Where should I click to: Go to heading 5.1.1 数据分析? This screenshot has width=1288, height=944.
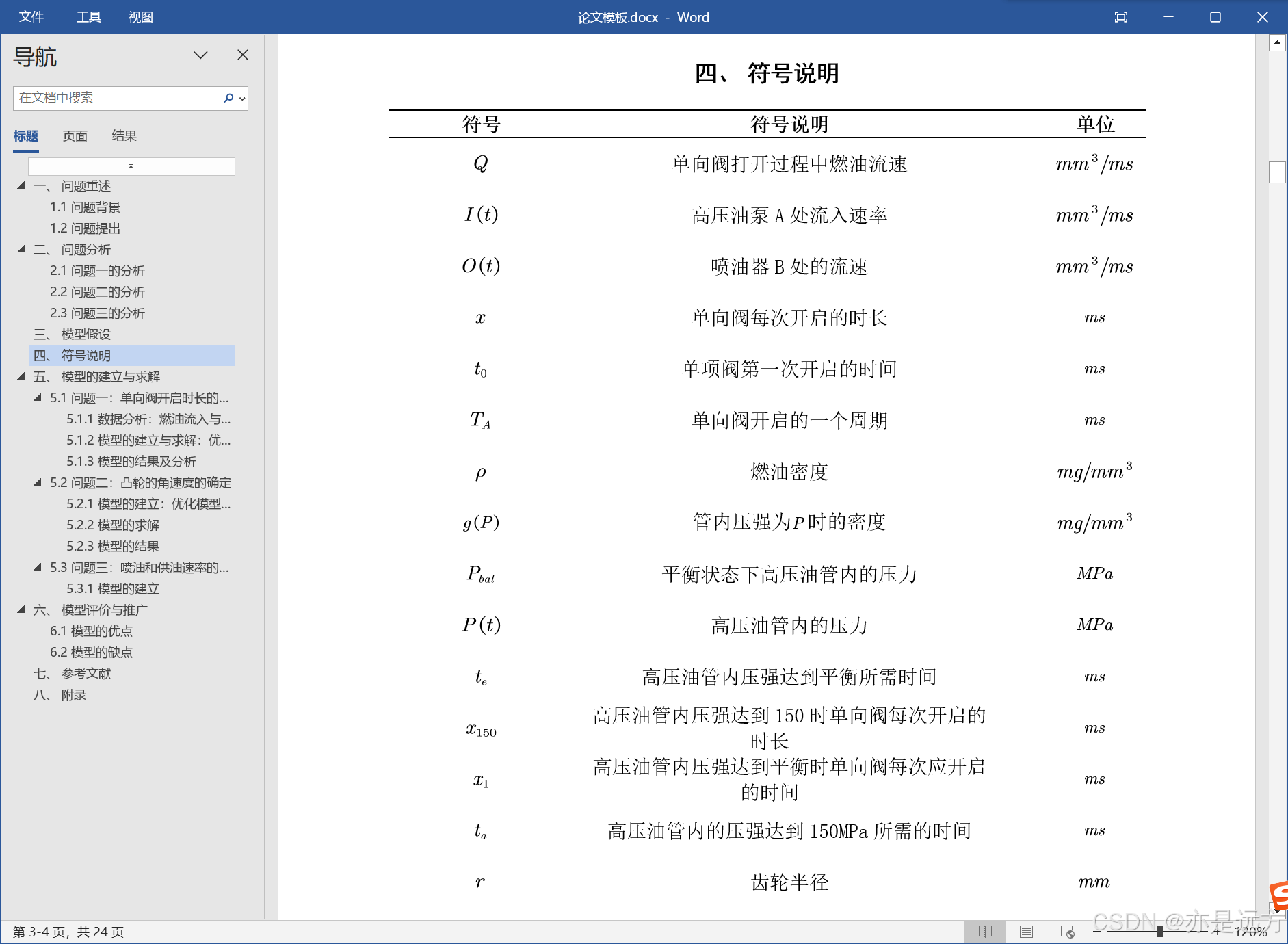[148, 419]
